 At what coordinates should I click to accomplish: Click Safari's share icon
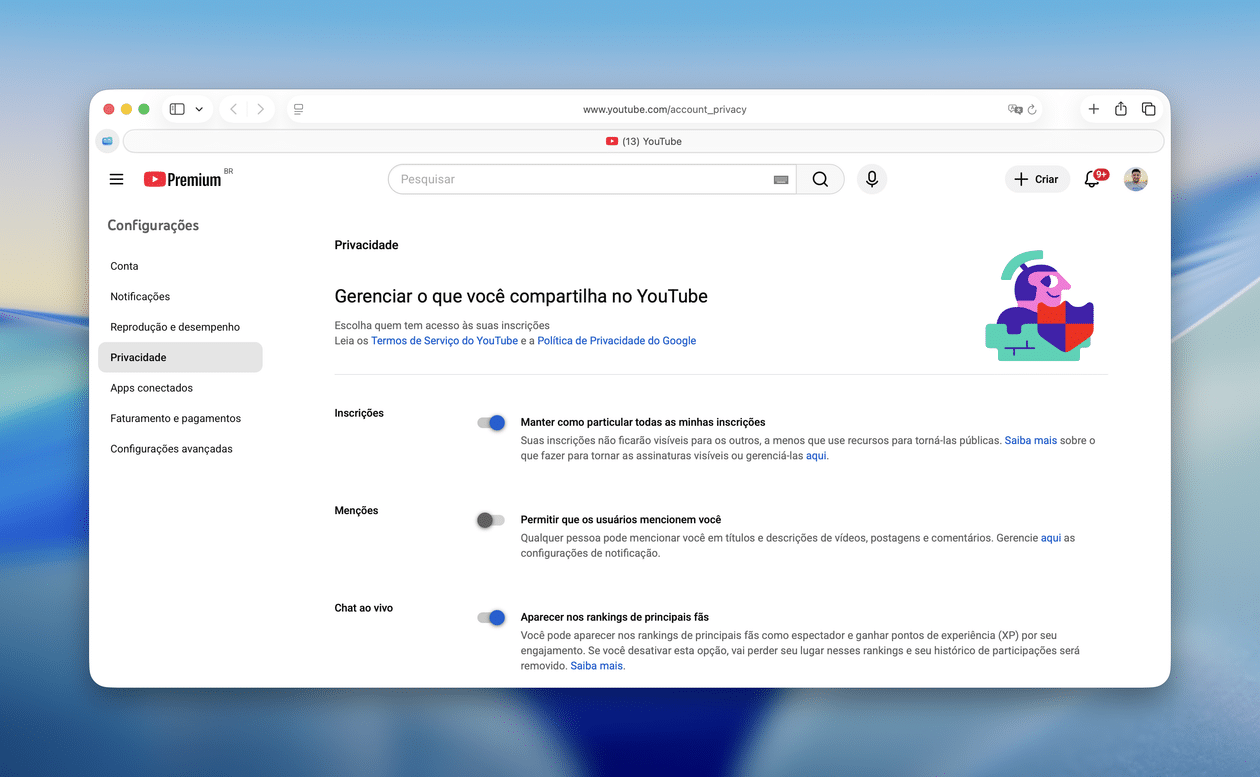[1121, 109]
